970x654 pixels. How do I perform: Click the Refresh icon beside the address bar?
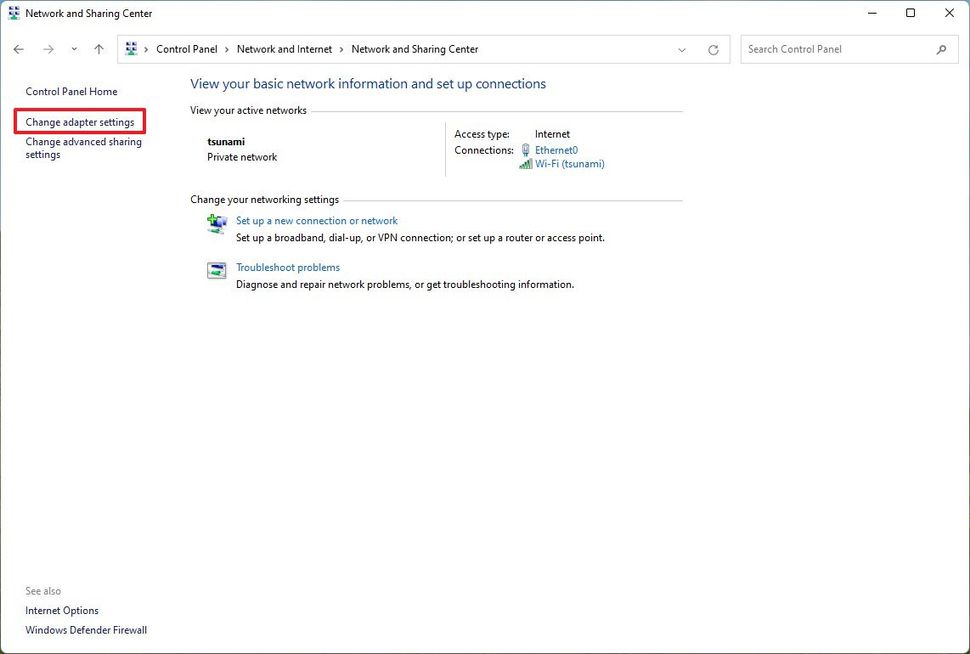pyautogui.click(x=713, y=48)
